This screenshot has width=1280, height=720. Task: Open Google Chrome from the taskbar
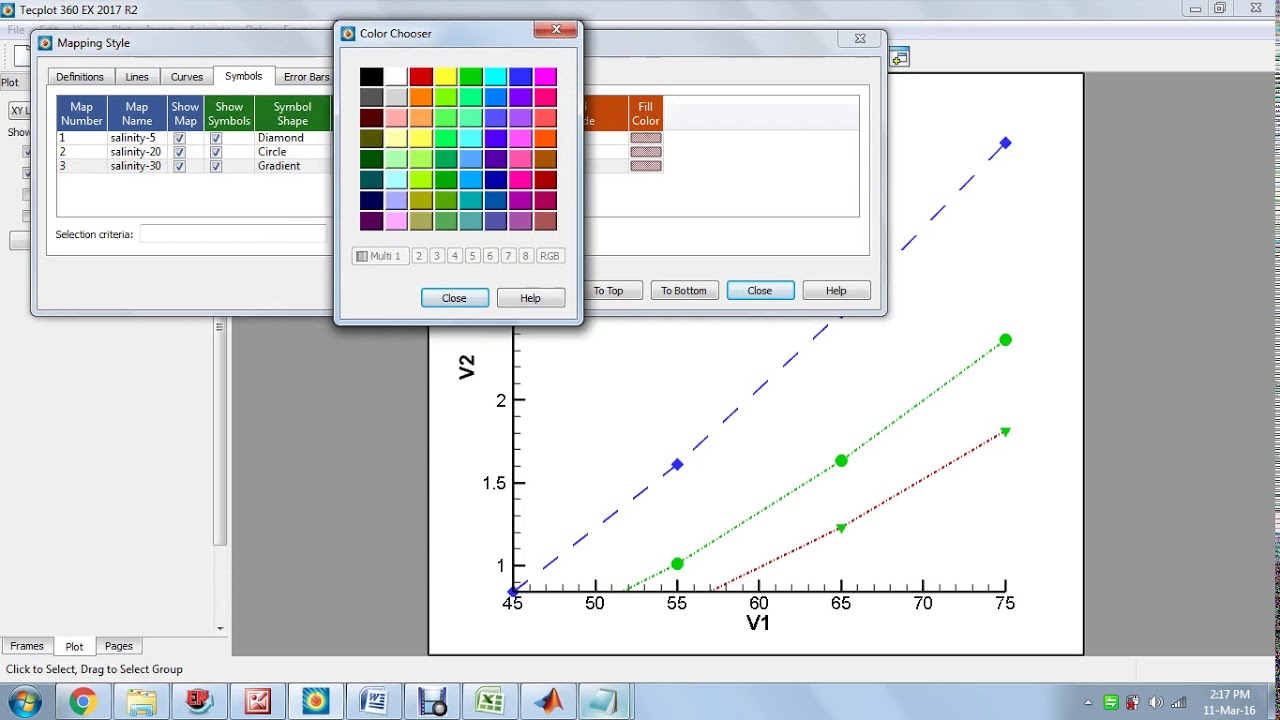click(x=83, y=702)
